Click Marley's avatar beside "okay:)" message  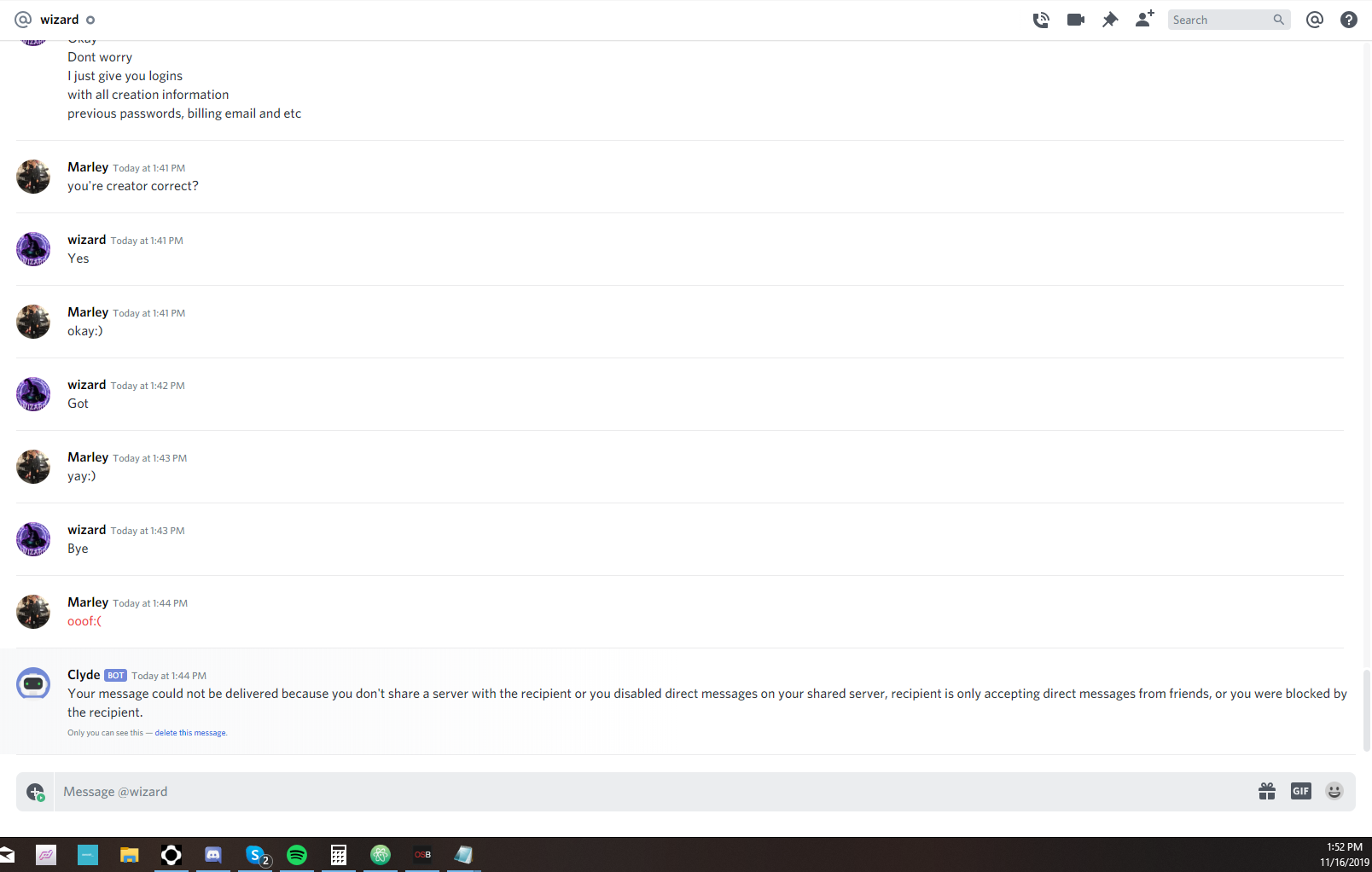point(33,322)
